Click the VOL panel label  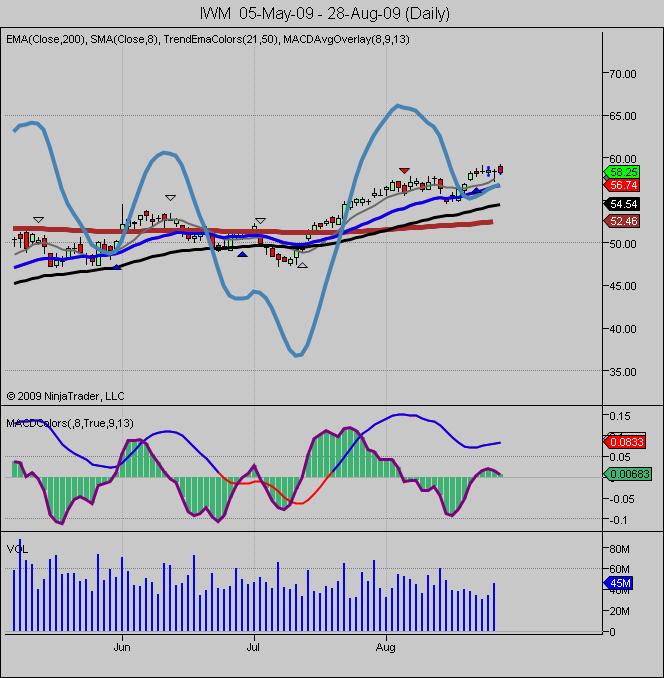tap(17, 550)
